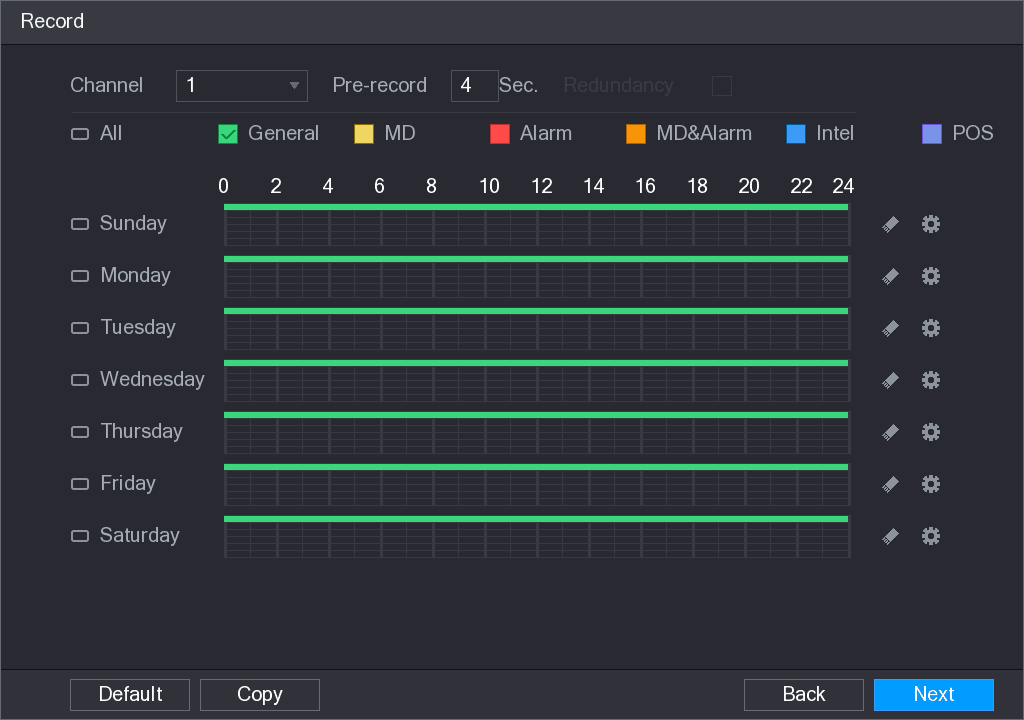Click the eraser icon for Monday
The width and height of the screenshot is (1024, 720).
[x=890, y=276]
